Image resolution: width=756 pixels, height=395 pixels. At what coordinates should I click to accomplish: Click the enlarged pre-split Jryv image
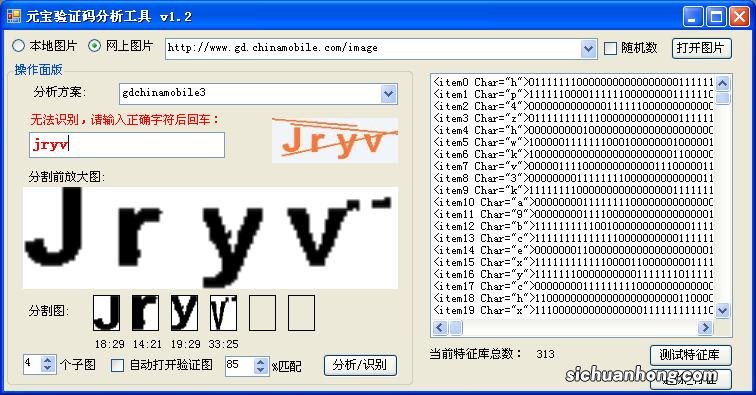[210, 238]
